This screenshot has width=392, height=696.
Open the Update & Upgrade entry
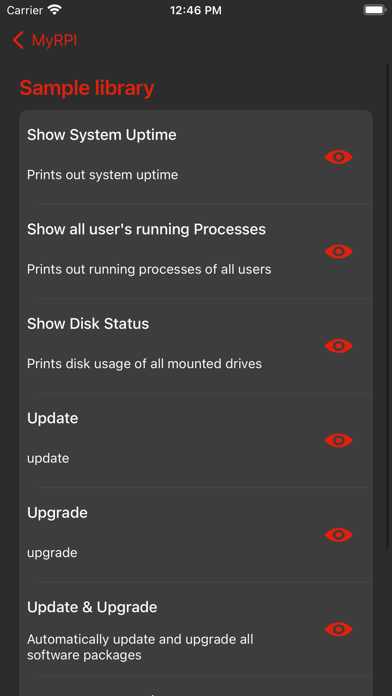click(196, 629)
